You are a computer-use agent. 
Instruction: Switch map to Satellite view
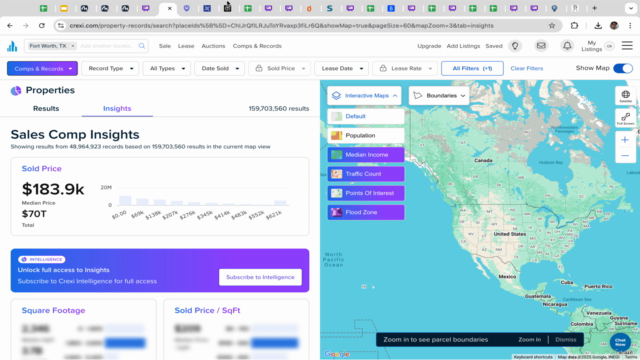(625, 96)
